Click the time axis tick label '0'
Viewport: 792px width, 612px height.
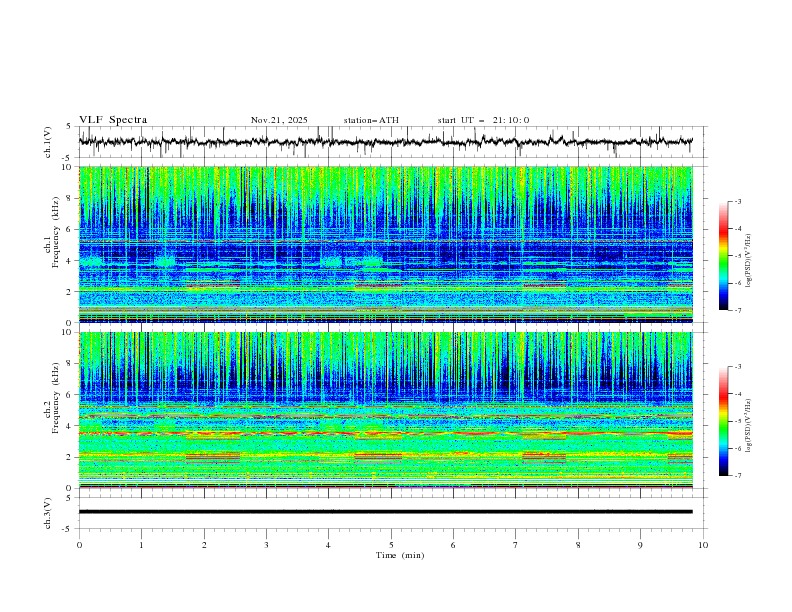(x=79, y=545)
